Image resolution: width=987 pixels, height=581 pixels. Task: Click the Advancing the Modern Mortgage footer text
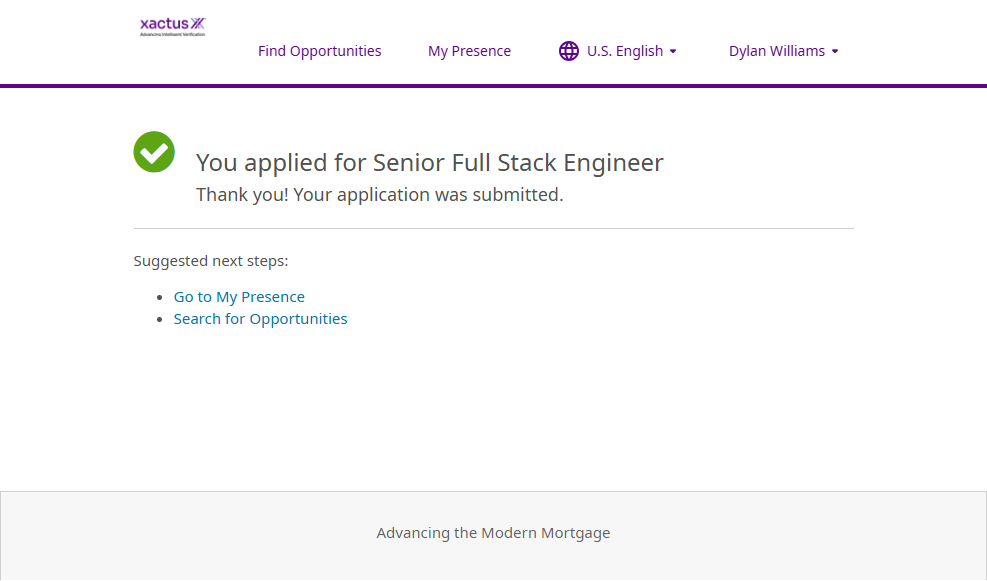[x=493, y=533]
